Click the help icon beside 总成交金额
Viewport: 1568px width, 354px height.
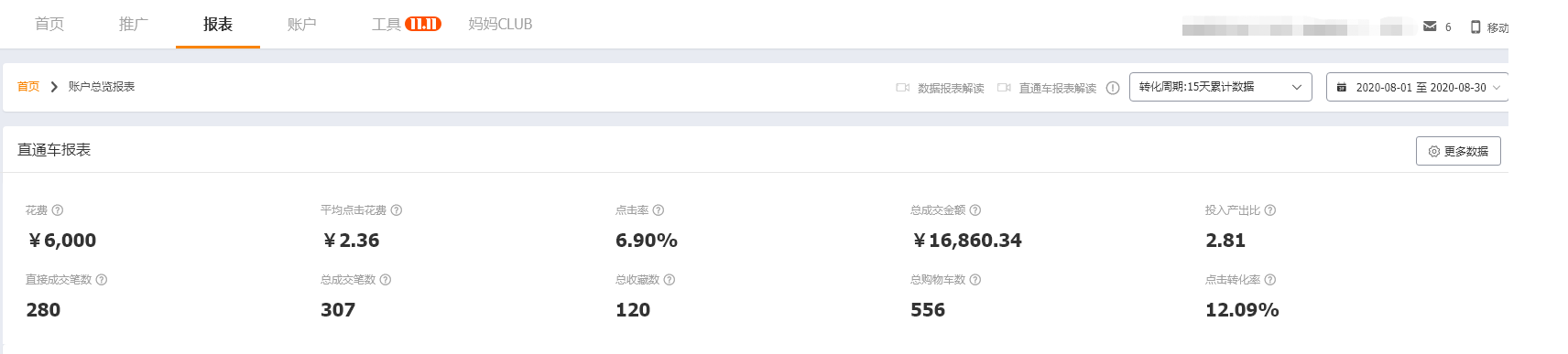[x=975, y=210]
